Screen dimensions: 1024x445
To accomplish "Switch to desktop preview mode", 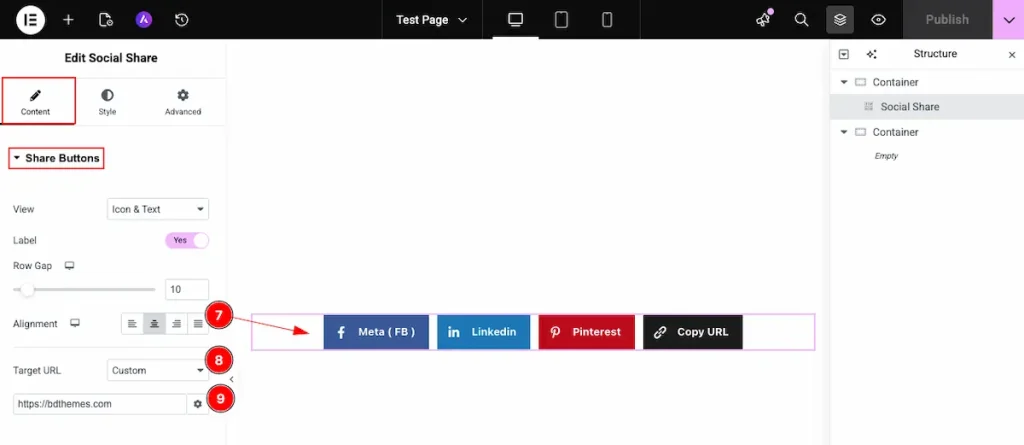I will point(516,20).
